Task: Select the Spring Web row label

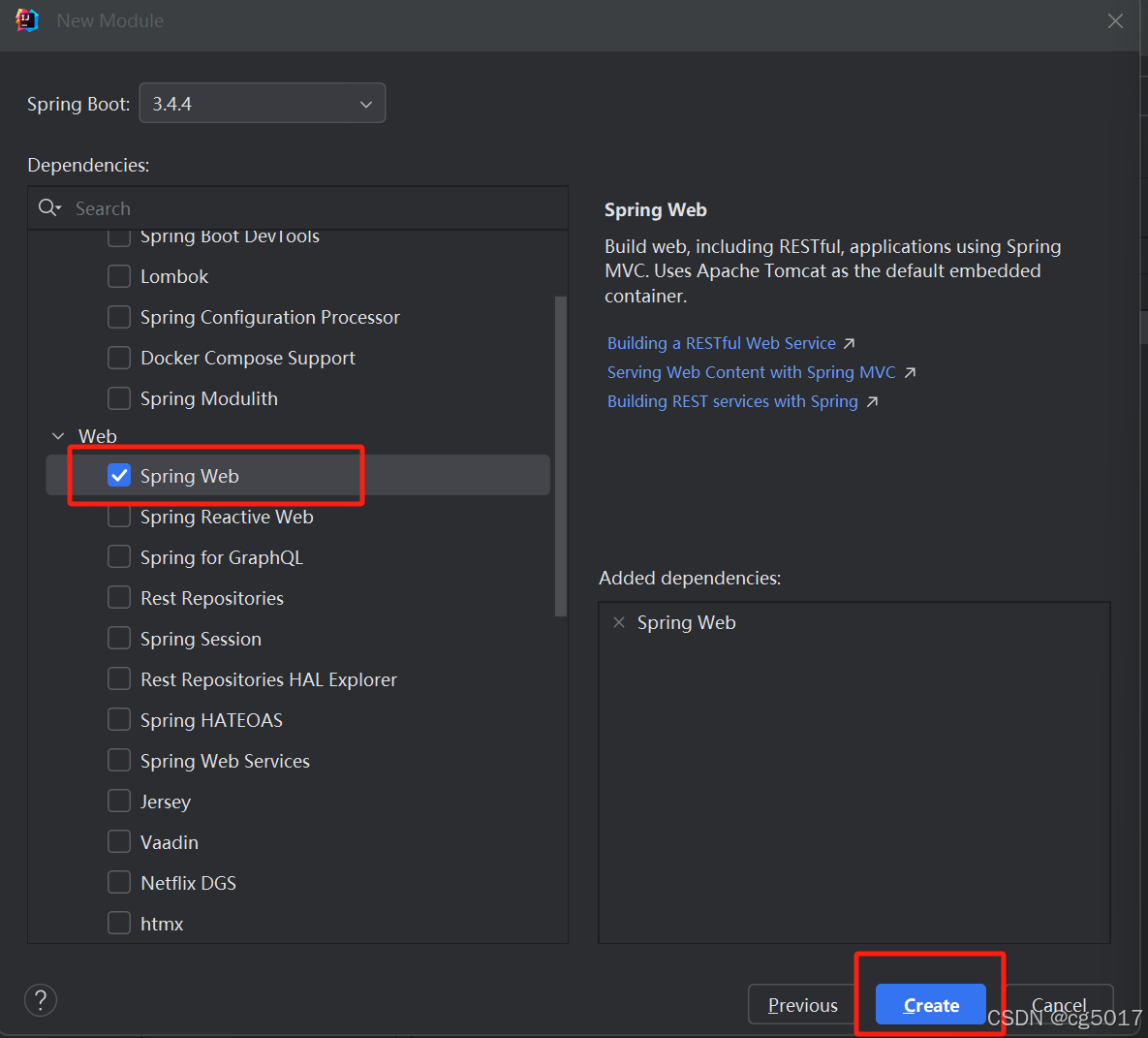Action: click(x=190, y=476)
